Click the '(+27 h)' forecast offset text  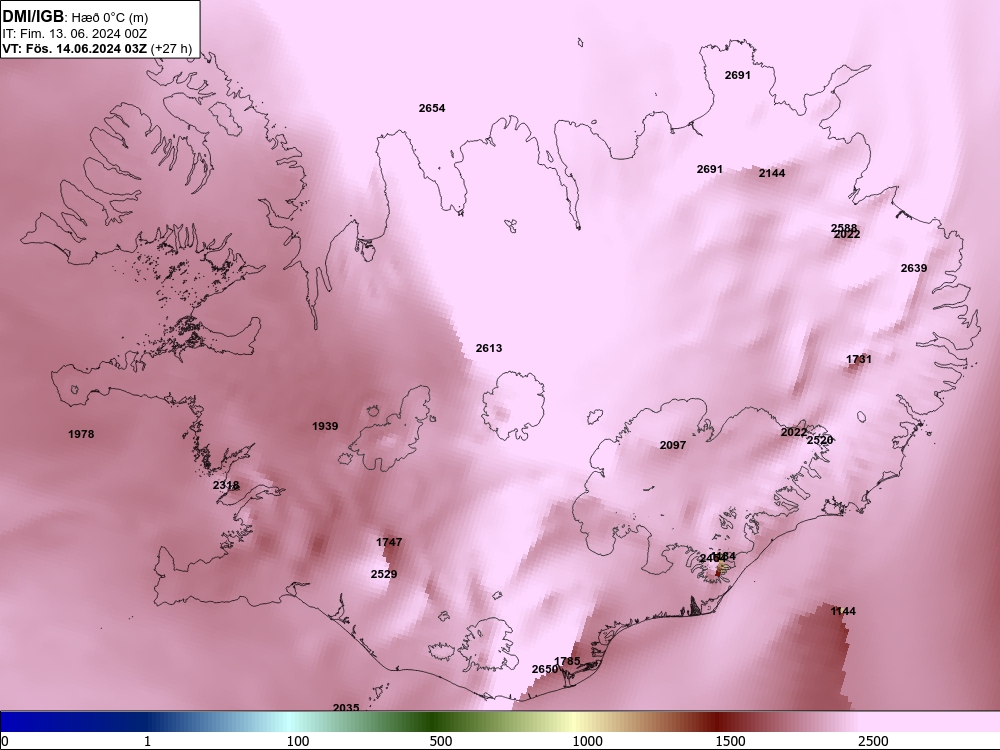172,48
